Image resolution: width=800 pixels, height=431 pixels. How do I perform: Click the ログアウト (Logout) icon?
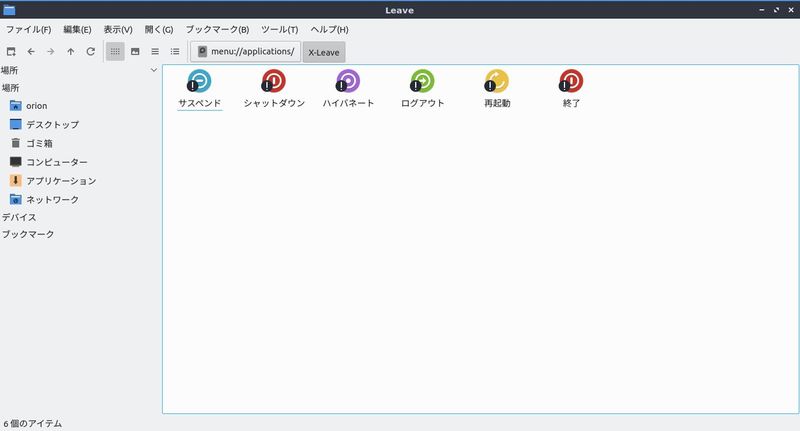click(x=422, y=82)
